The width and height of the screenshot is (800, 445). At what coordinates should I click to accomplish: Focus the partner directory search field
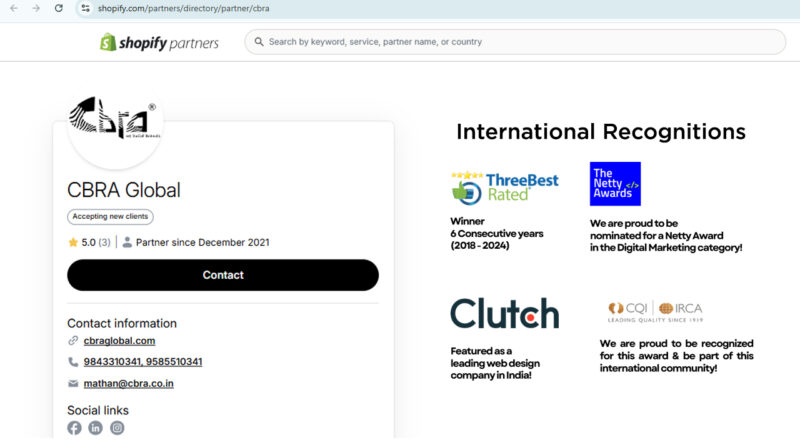tap(520, 42)
